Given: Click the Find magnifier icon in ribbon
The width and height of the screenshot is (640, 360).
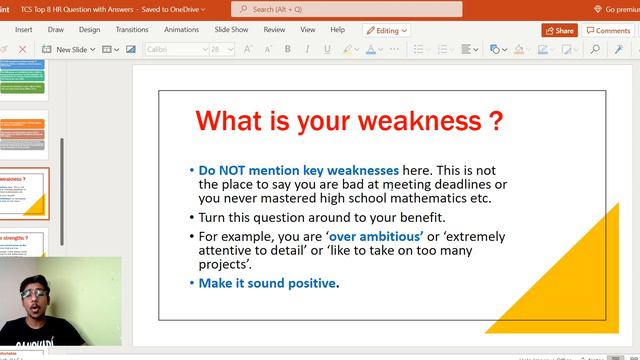Looking at the screenshot, I should pyautogui.click(x=595, y=50).
